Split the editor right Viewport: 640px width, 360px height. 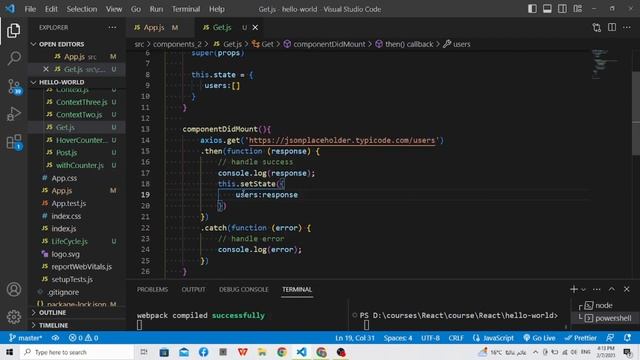click(x=612, y=27)
